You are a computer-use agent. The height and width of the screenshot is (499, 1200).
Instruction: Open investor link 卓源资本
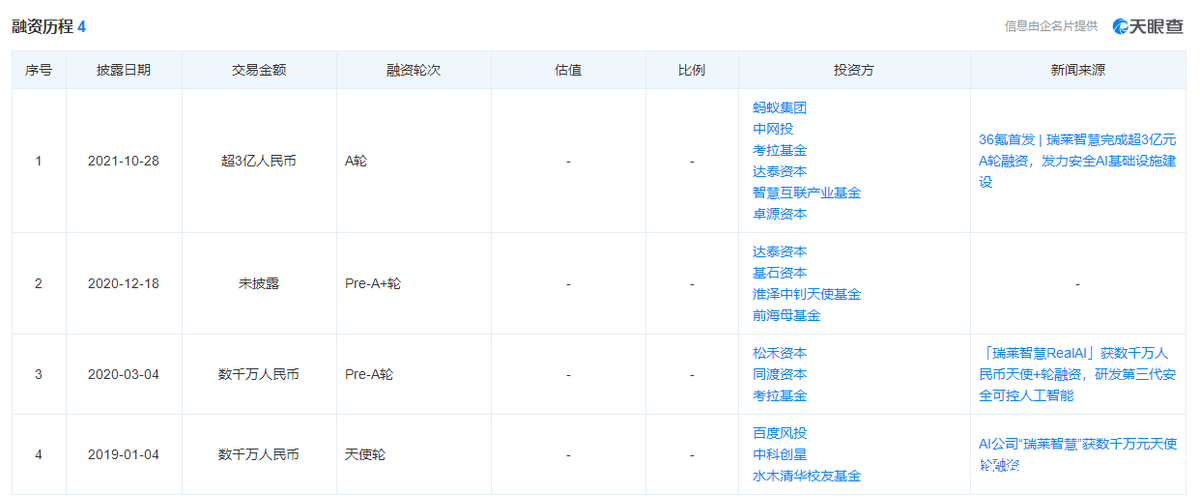[x=780, y=213]
